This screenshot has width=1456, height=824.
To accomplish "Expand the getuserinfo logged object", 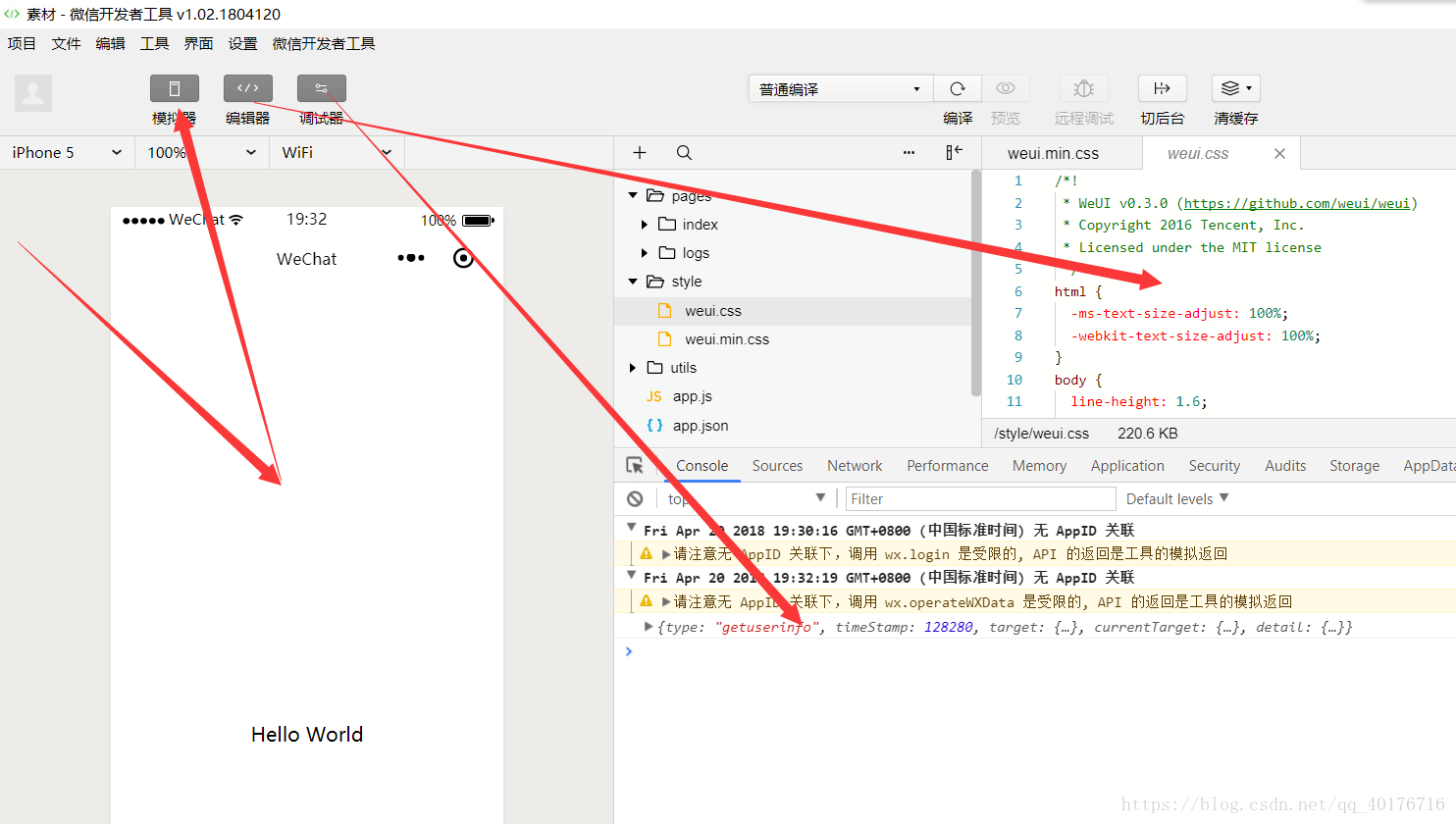I will (649, 626).
